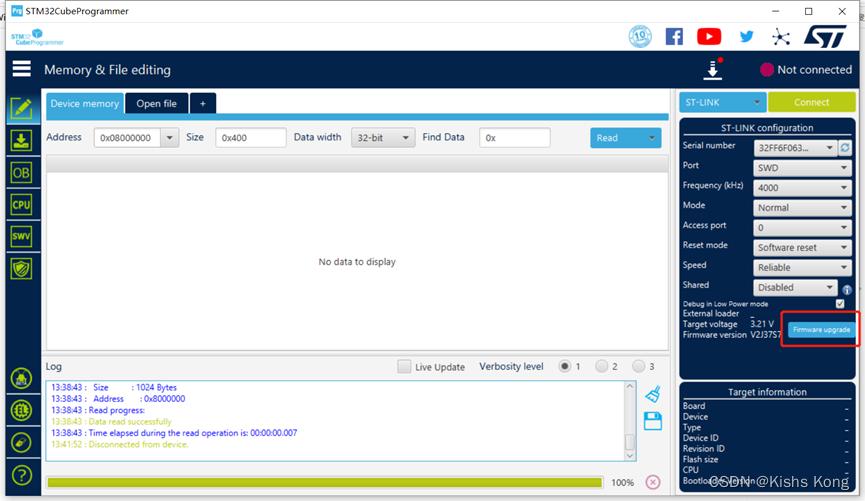
Task: Add a new tab with plus
Action: click(202, 103)
